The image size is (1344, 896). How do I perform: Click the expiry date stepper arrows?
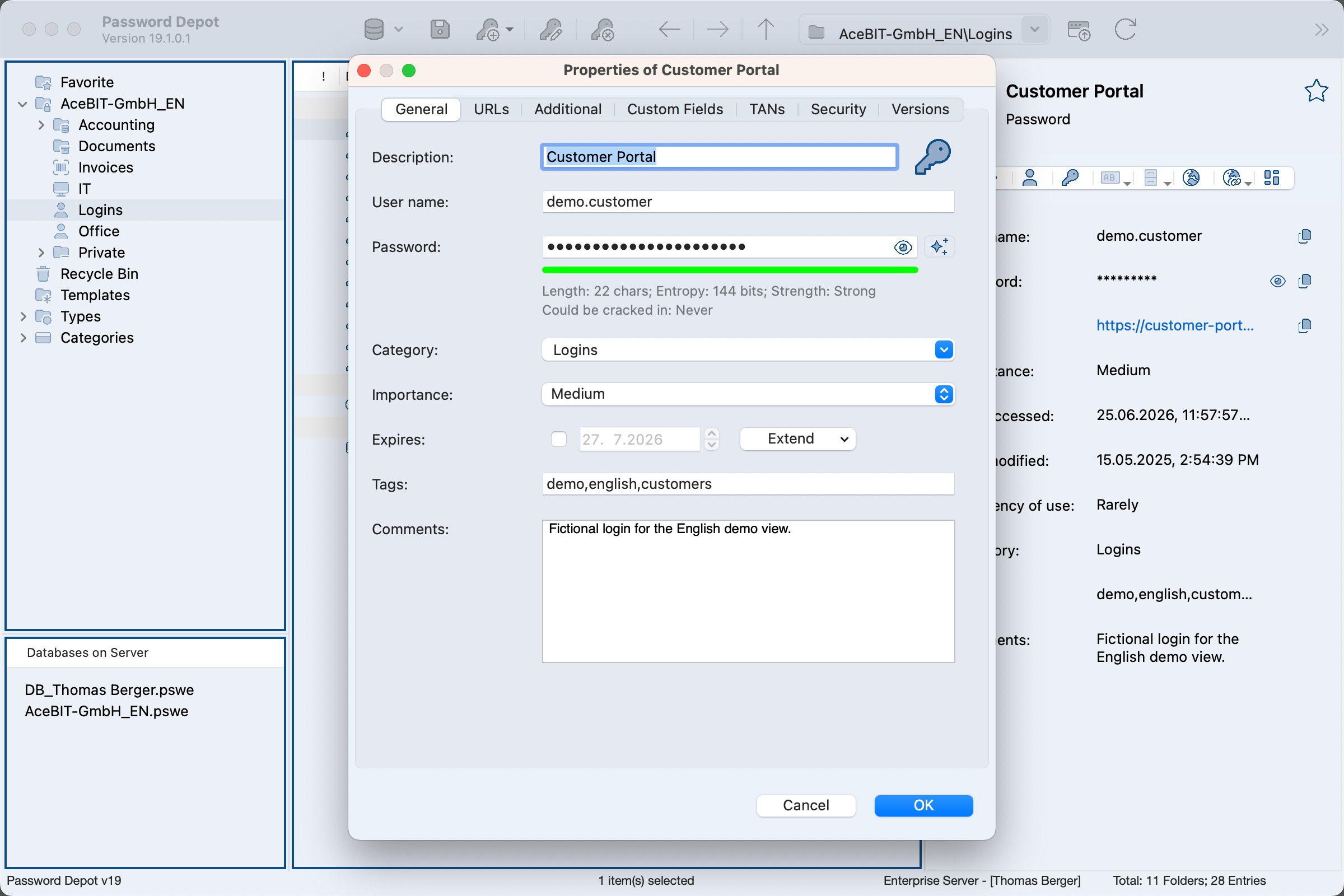711,439
